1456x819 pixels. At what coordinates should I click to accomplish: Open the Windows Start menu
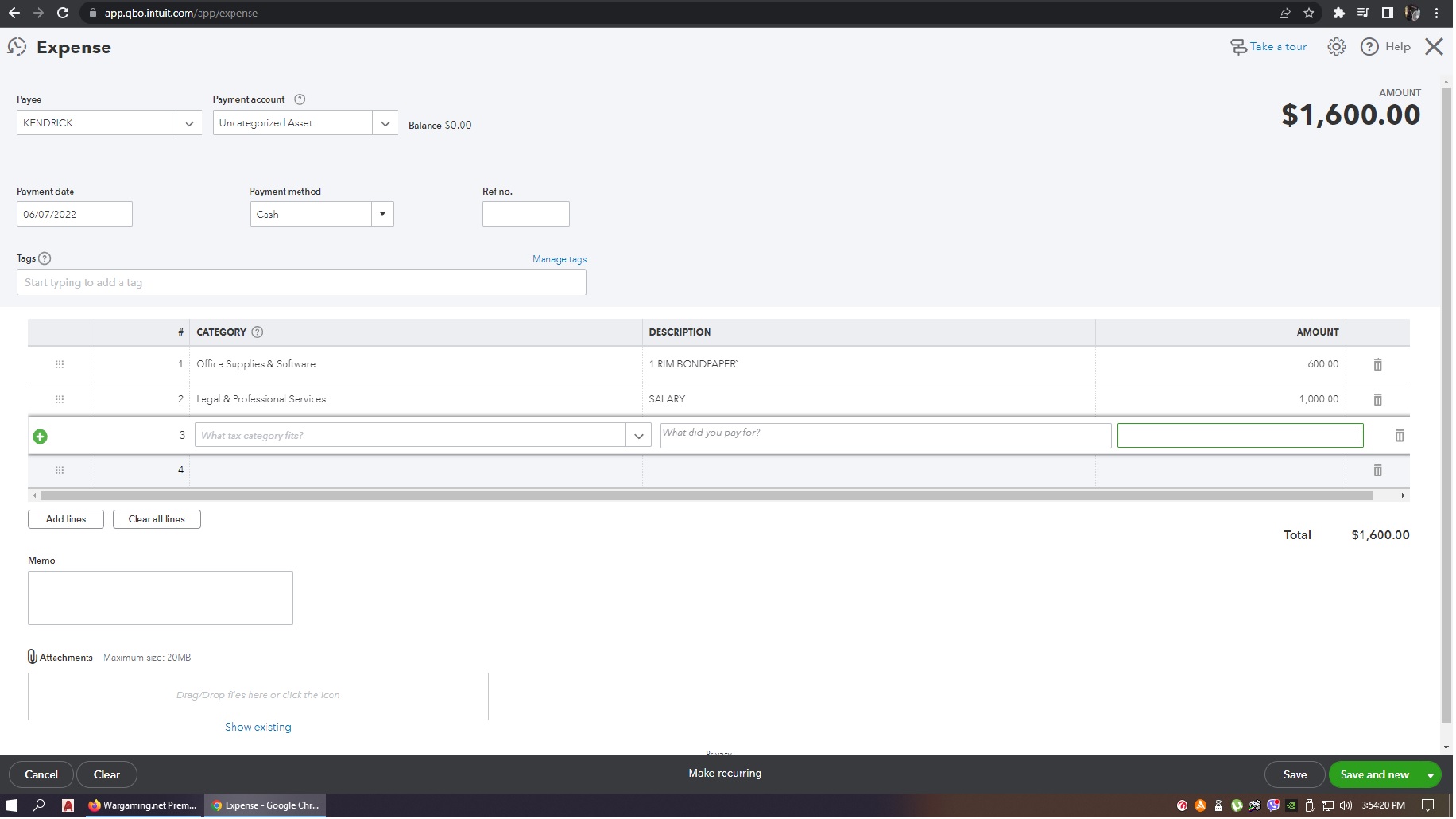[x=11, y=807]
